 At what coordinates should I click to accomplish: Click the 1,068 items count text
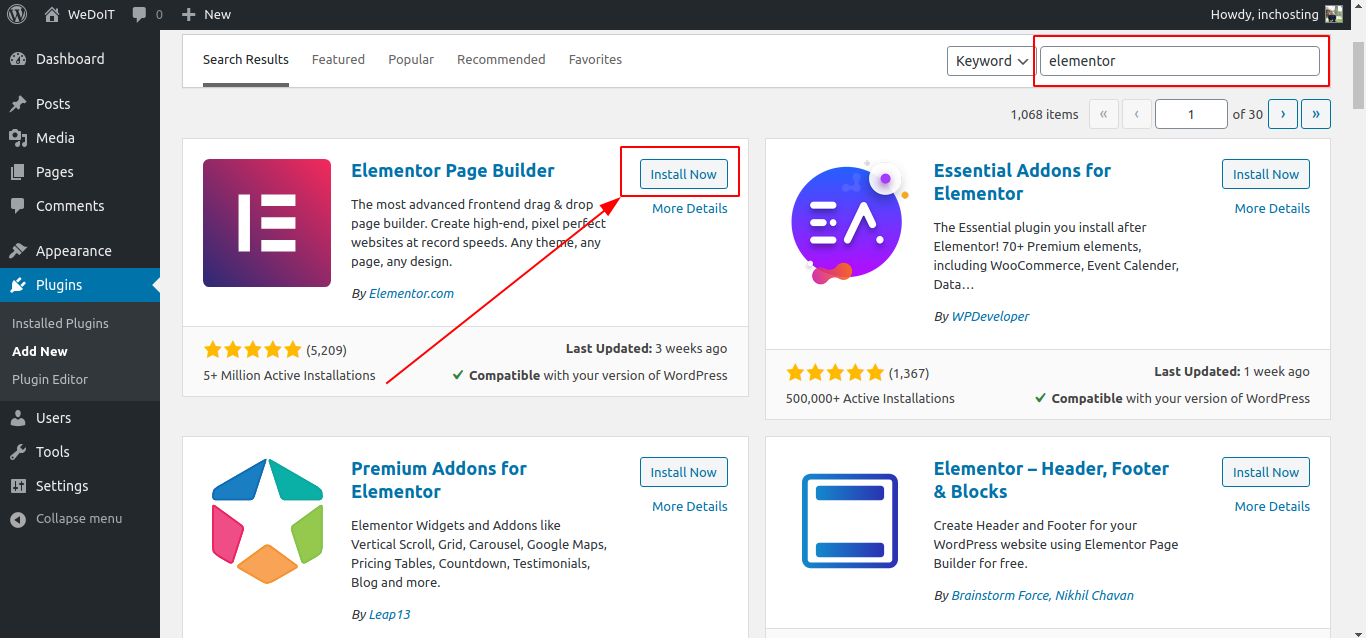pyautogui.click(x=1044, y=114)
